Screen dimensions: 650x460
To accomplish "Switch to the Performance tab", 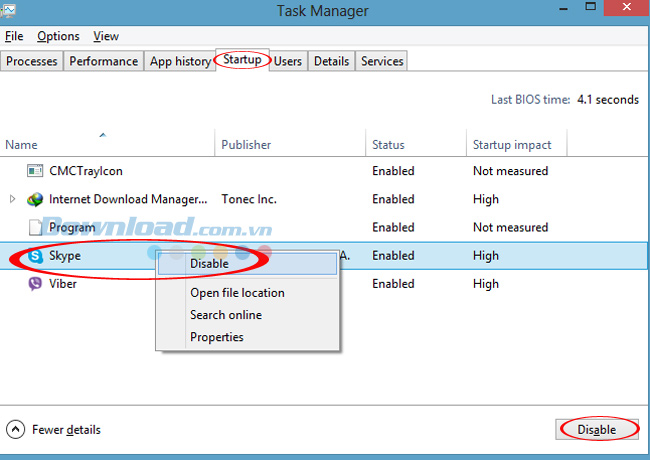I will (103, 61).
